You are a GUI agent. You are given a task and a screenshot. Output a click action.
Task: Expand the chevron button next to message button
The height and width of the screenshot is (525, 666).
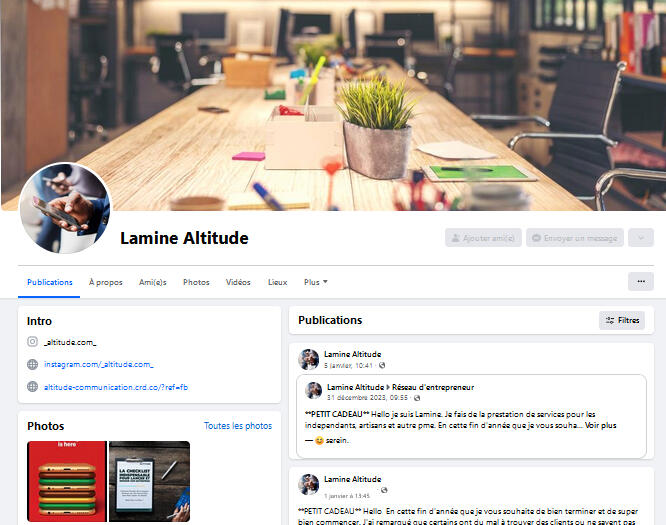pos(641,238)
